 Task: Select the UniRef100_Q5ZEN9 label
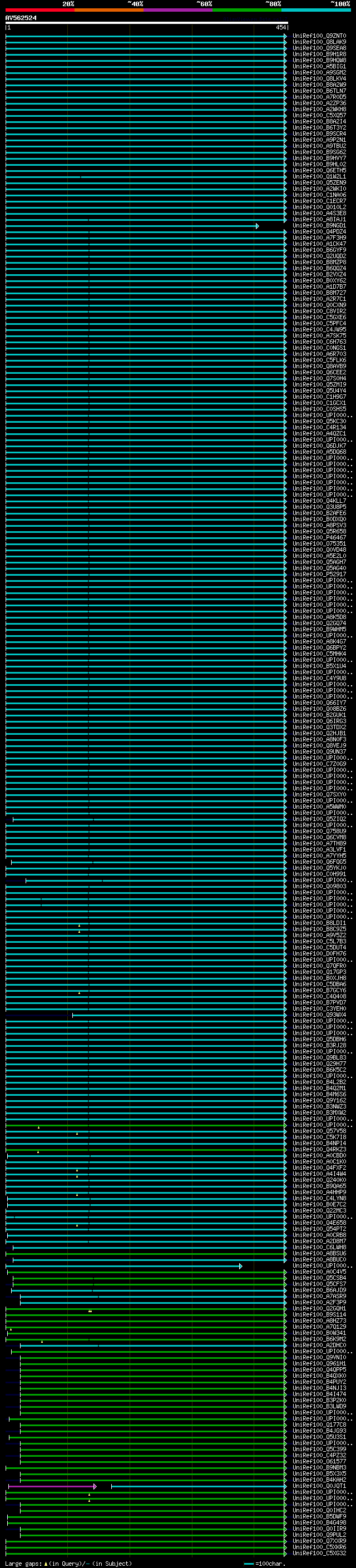click(x=319, y=183)
